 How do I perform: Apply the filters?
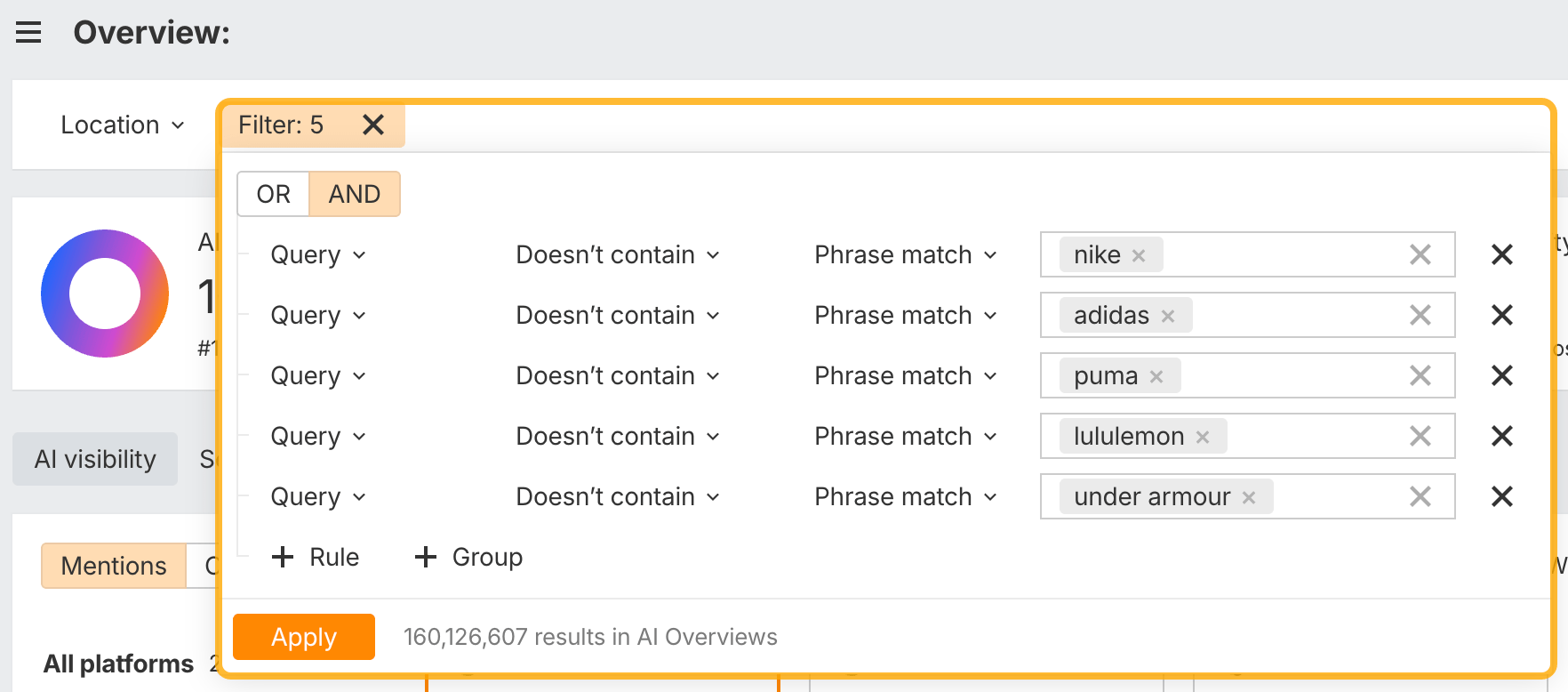[303, 637]
